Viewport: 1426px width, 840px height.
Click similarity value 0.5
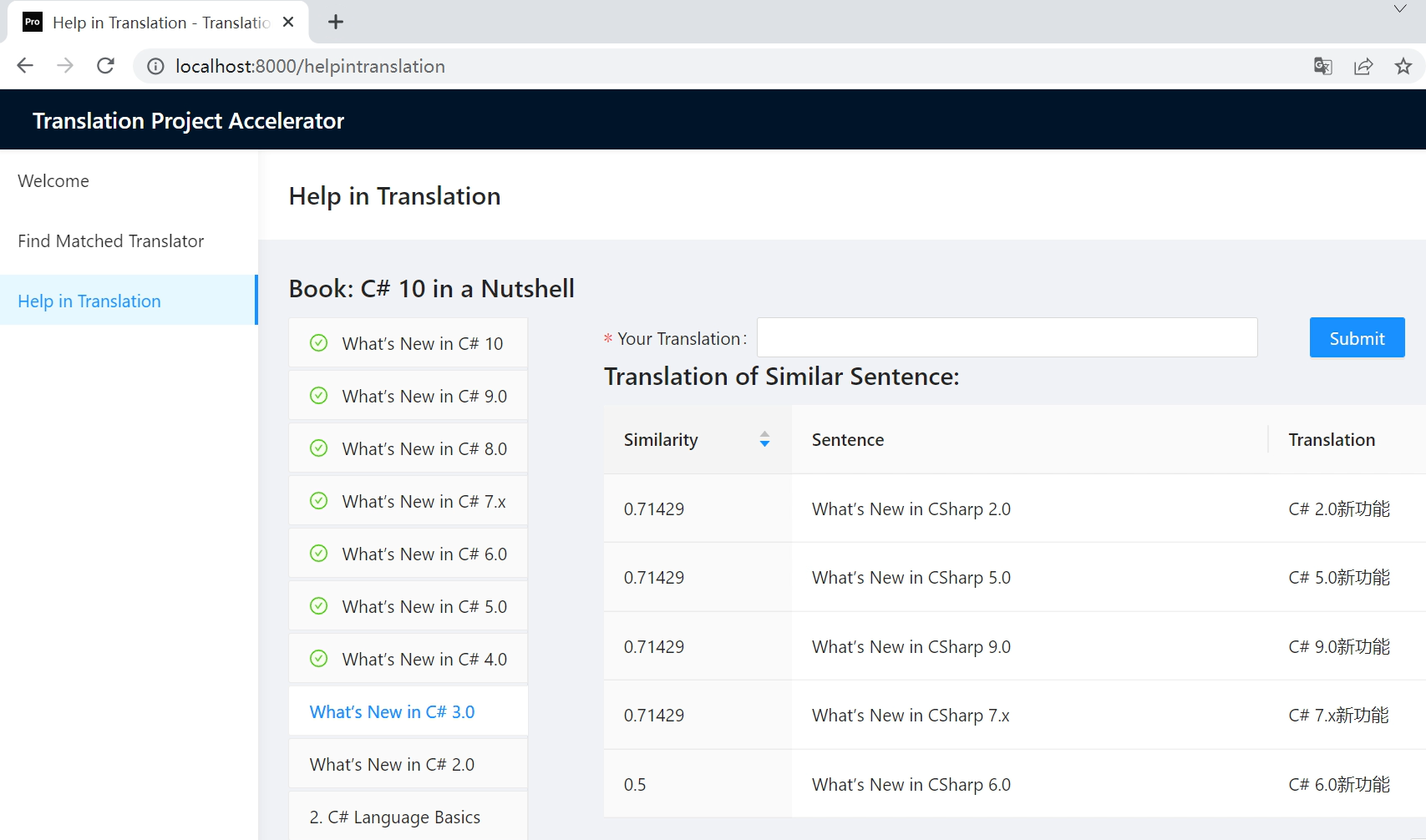pyautogui.click(x=635, y=784)
